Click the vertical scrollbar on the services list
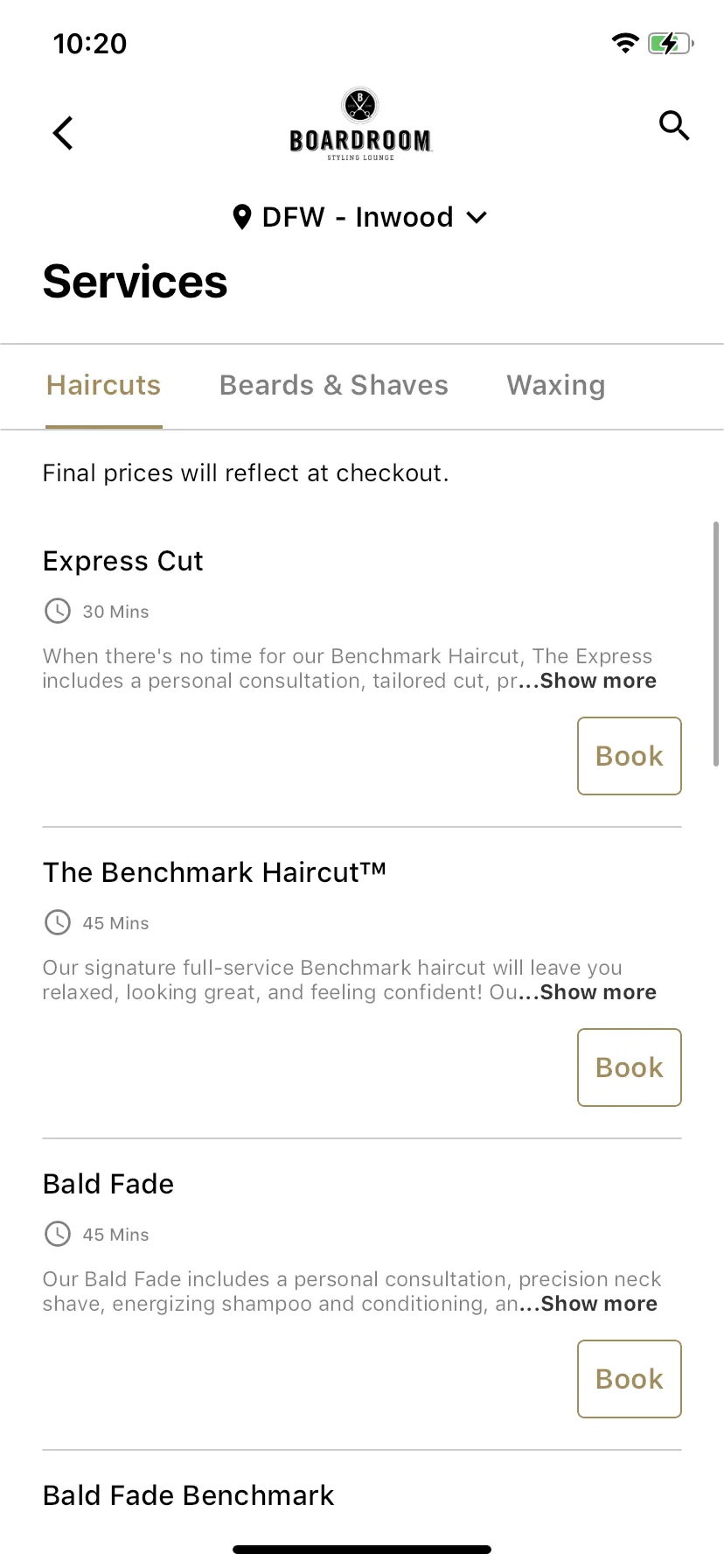Image resolution: width=724 pixels, height=1568 pixels. pos(716,644)
